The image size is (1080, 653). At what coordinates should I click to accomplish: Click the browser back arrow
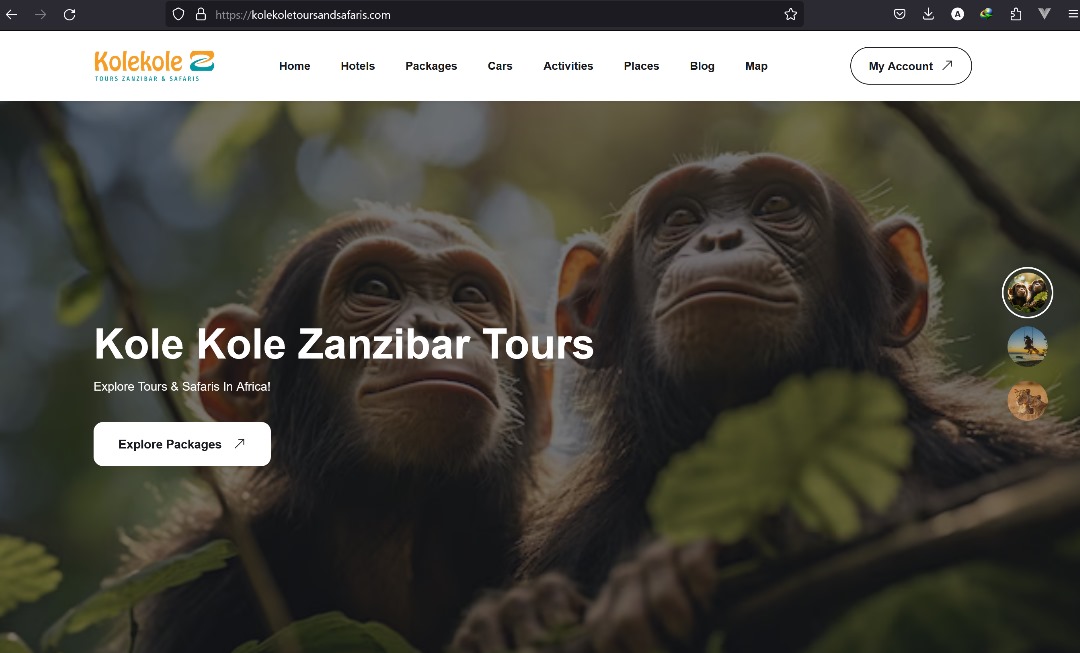click(x=12, y=14)
